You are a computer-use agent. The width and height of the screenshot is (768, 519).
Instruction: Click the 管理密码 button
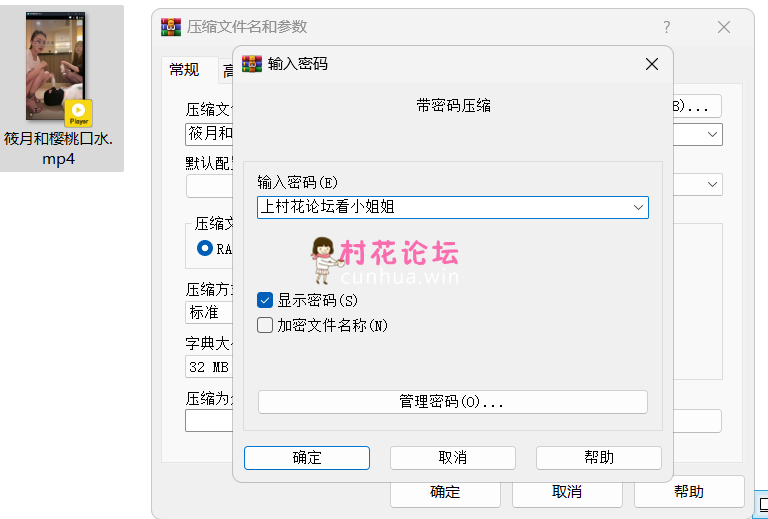point(452,402)
